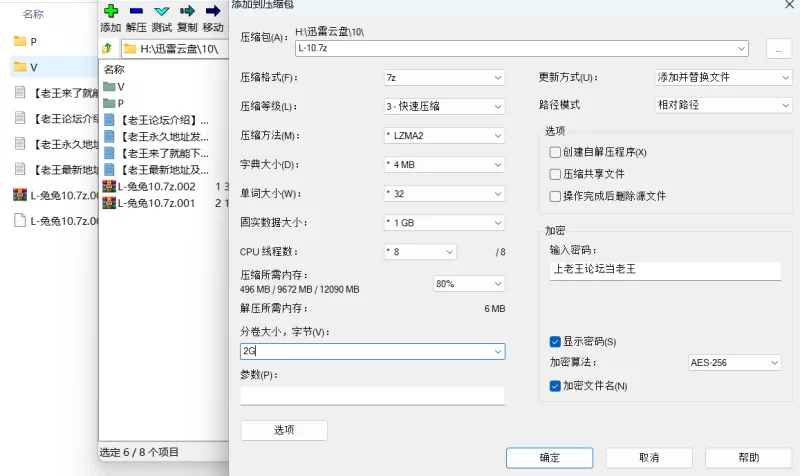Click the 取消 button
The height and width of the screenshot is (476, 800).
tap(649, 458)
